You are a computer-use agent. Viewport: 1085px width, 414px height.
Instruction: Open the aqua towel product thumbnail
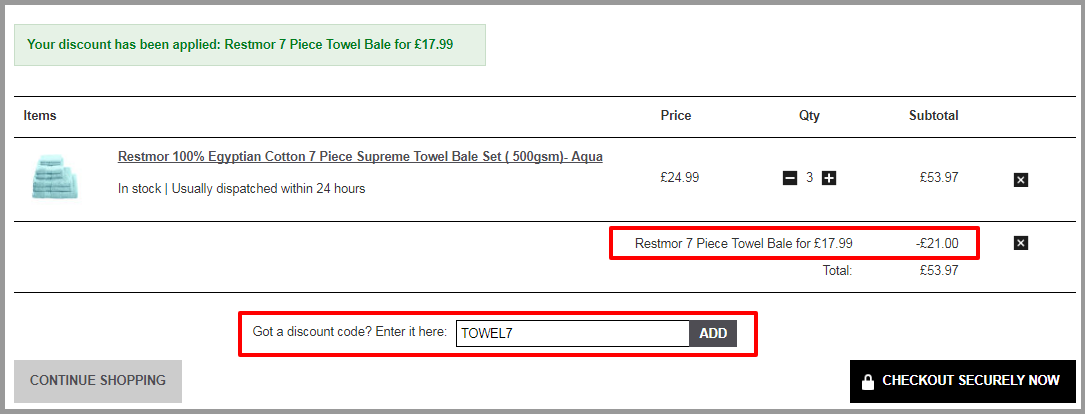coord(54,178)
